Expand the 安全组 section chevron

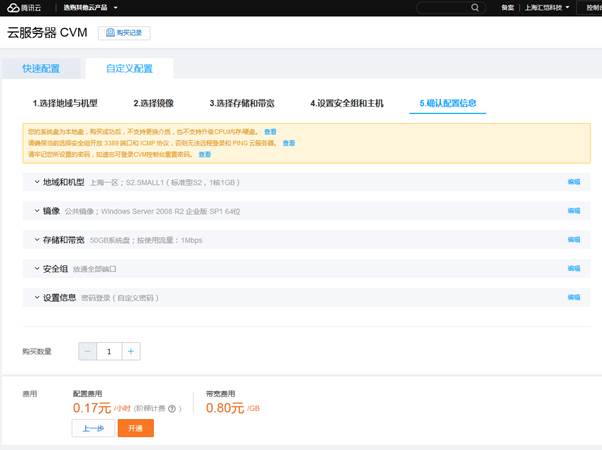pyautogui.click(x=35, y=269)
